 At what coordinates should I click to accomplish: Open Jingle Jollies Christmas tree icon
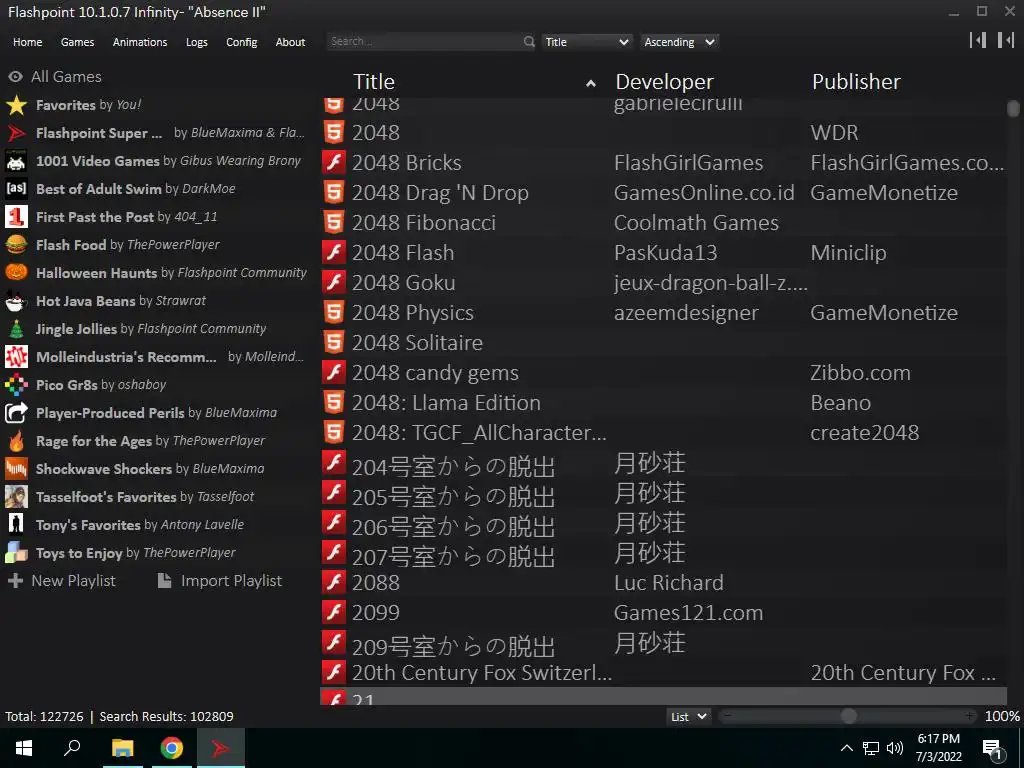[16, 329]
